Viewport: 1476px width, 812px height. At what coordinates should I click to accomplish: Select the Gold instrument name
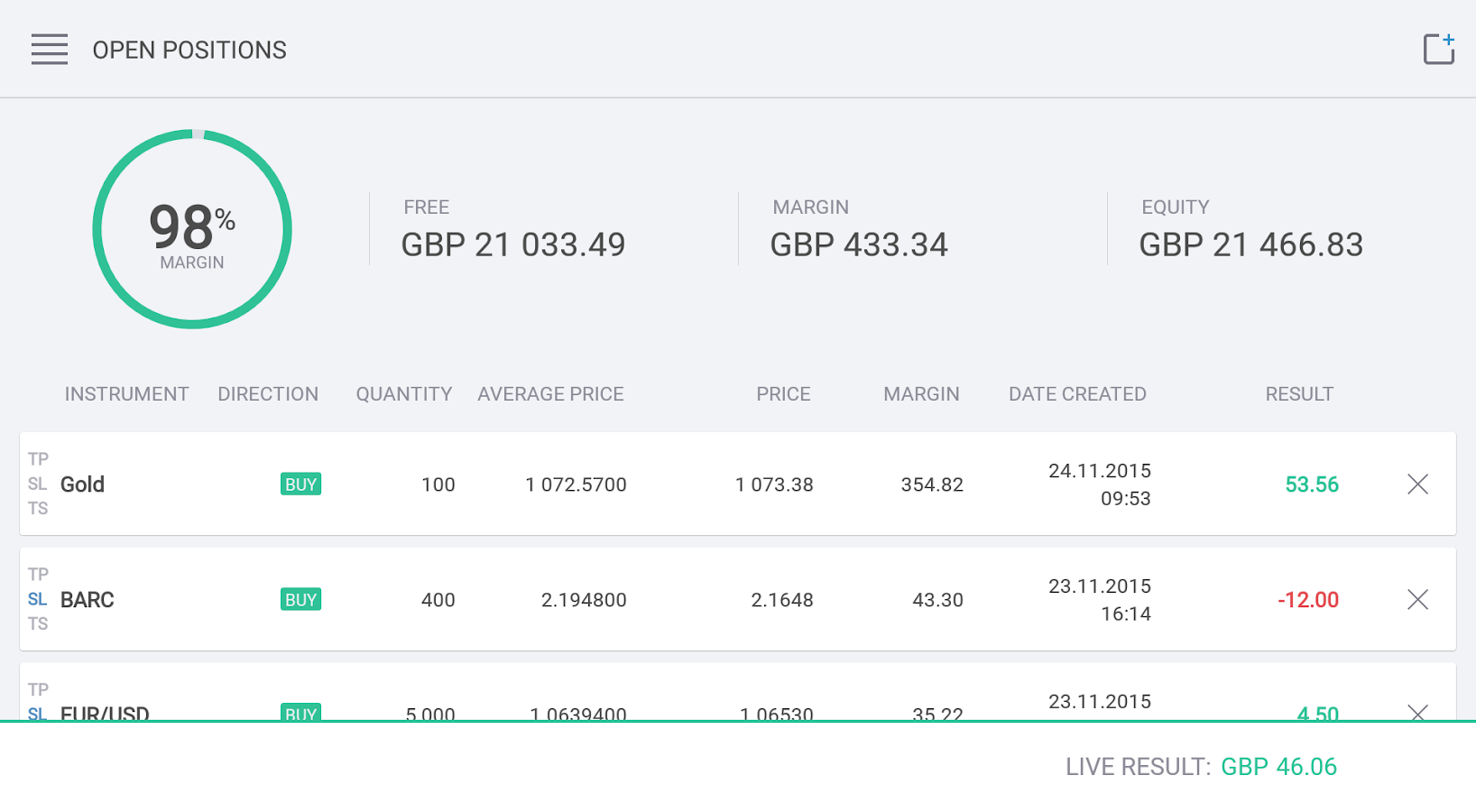tap(82, 484)
